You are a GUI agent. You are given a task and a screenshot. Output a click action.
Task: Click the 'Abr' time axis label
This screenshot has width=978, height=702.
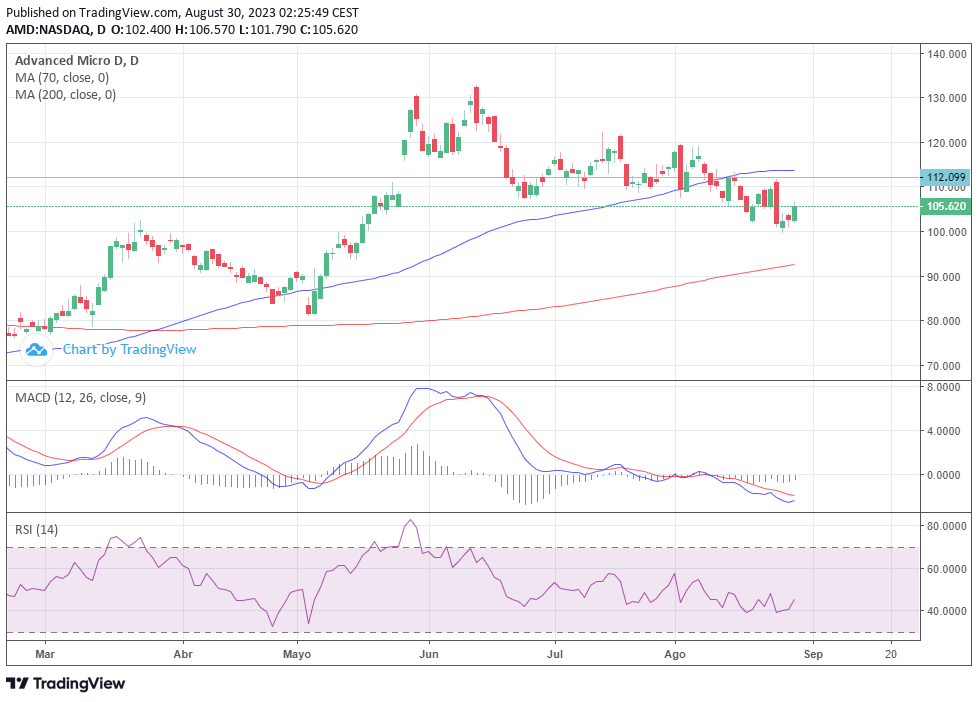click(183, 654)
